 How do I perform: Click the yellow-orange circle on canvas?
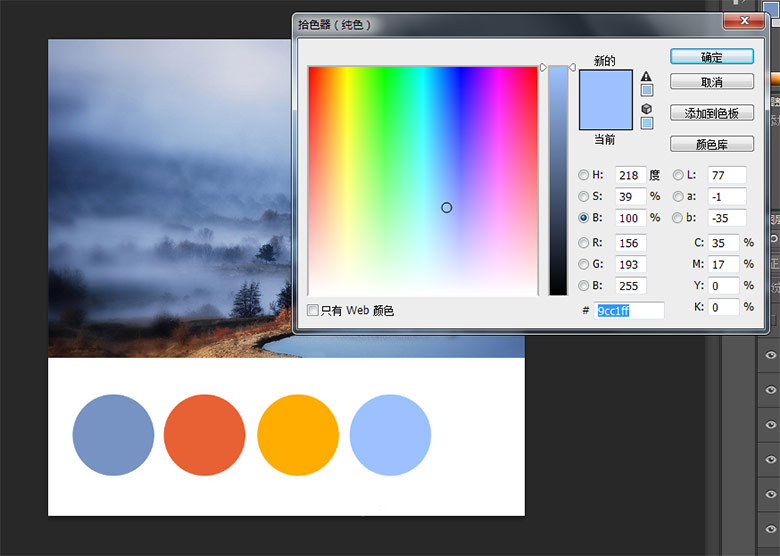298,435
